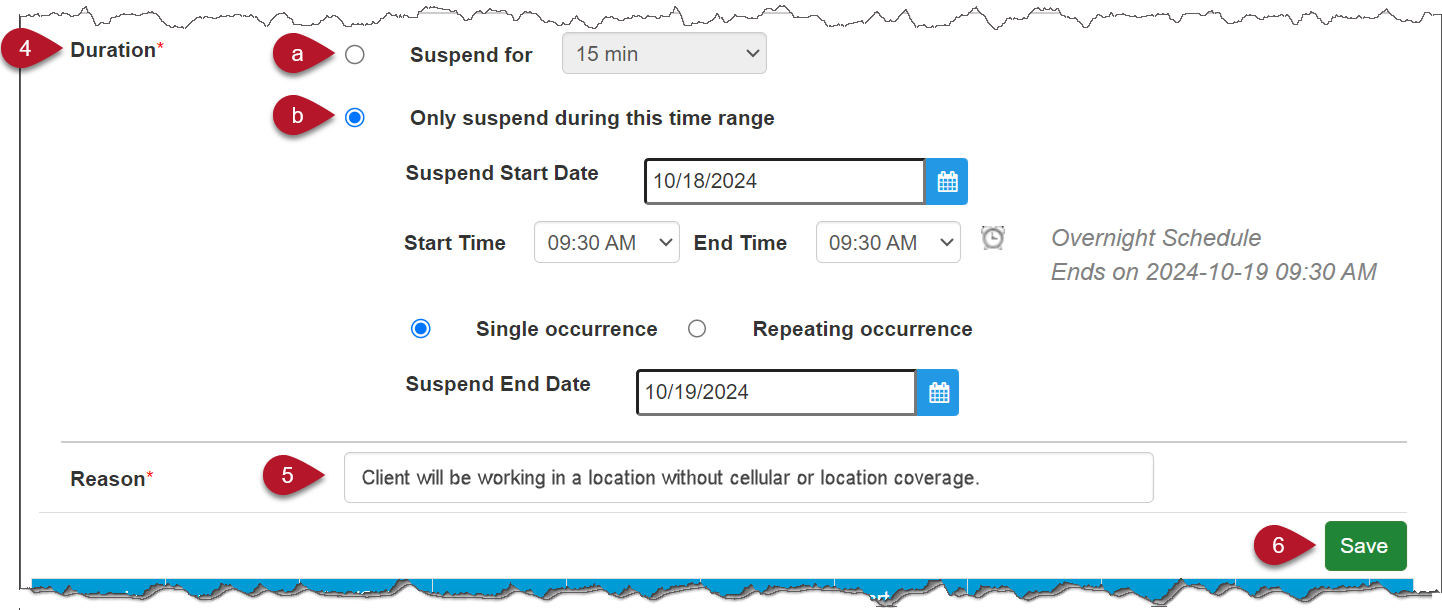Open the Suspend Start Date calendar picker

946,182
